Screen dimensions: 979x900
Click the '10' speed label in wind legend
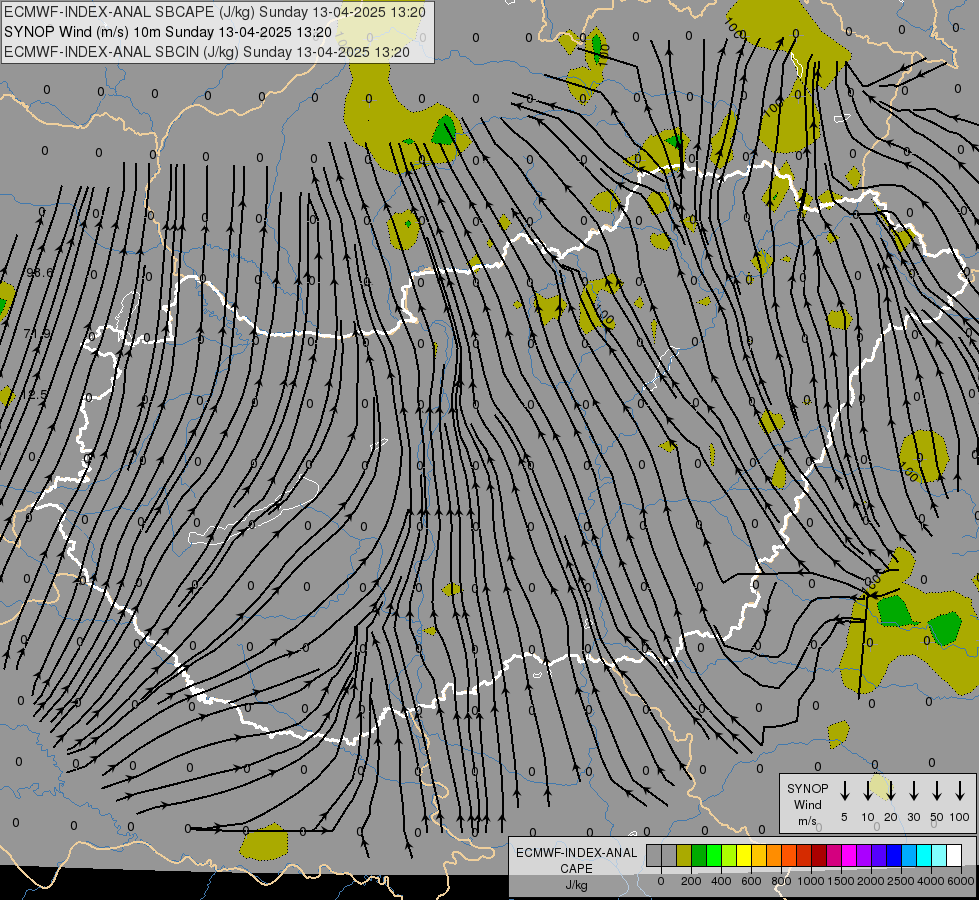868,817
